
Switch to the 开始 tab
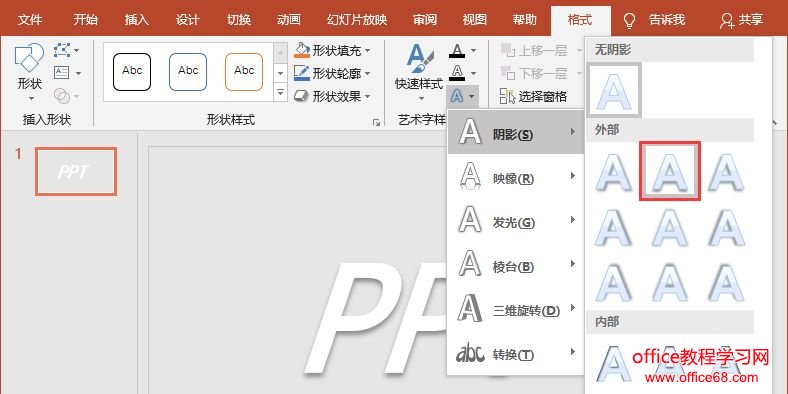pyautogui.click(x=85, y=20)
